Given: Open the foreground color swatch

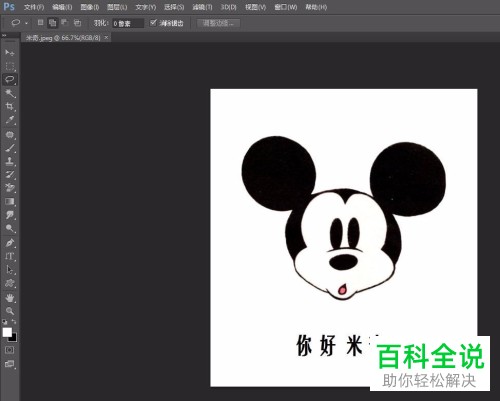Looking at the screenshot, I should point(7,332).
